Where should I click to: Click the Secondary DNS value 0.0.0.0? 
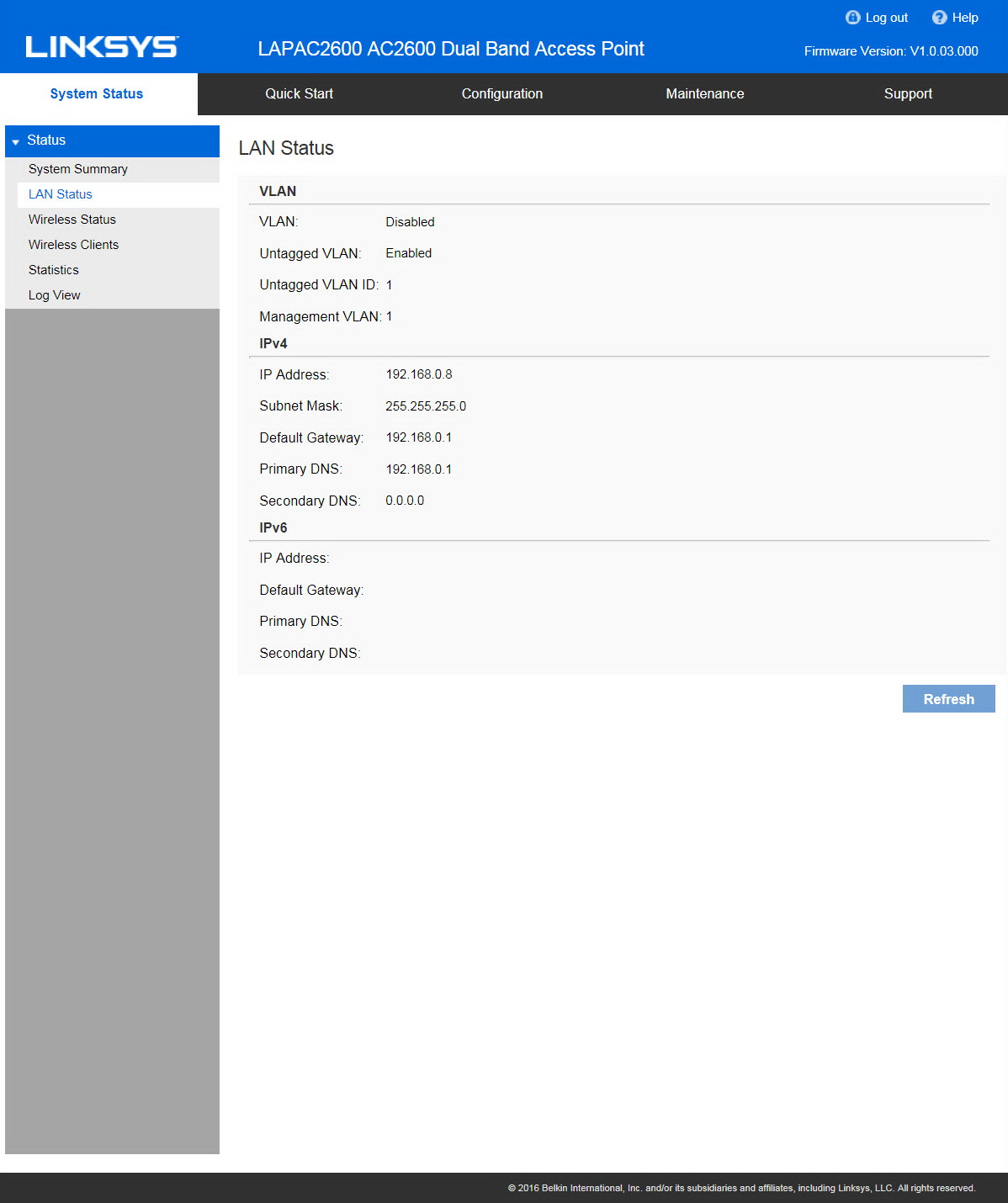(x=405, y=501)
